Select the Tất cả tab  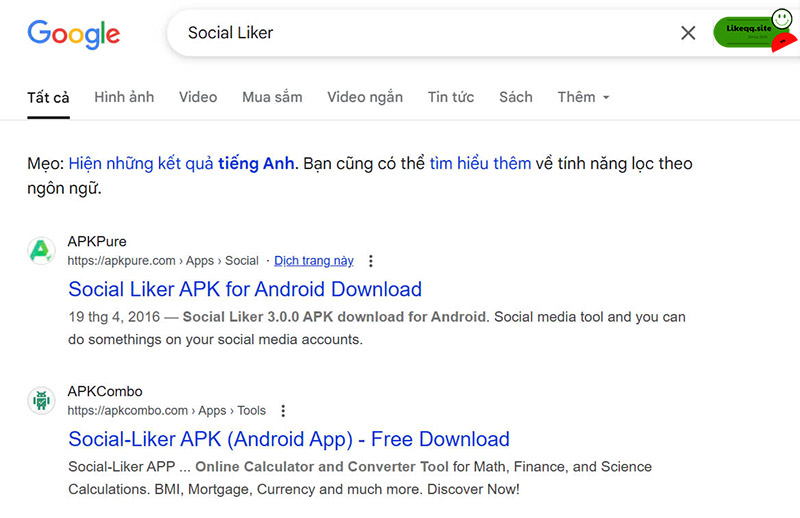48,97
